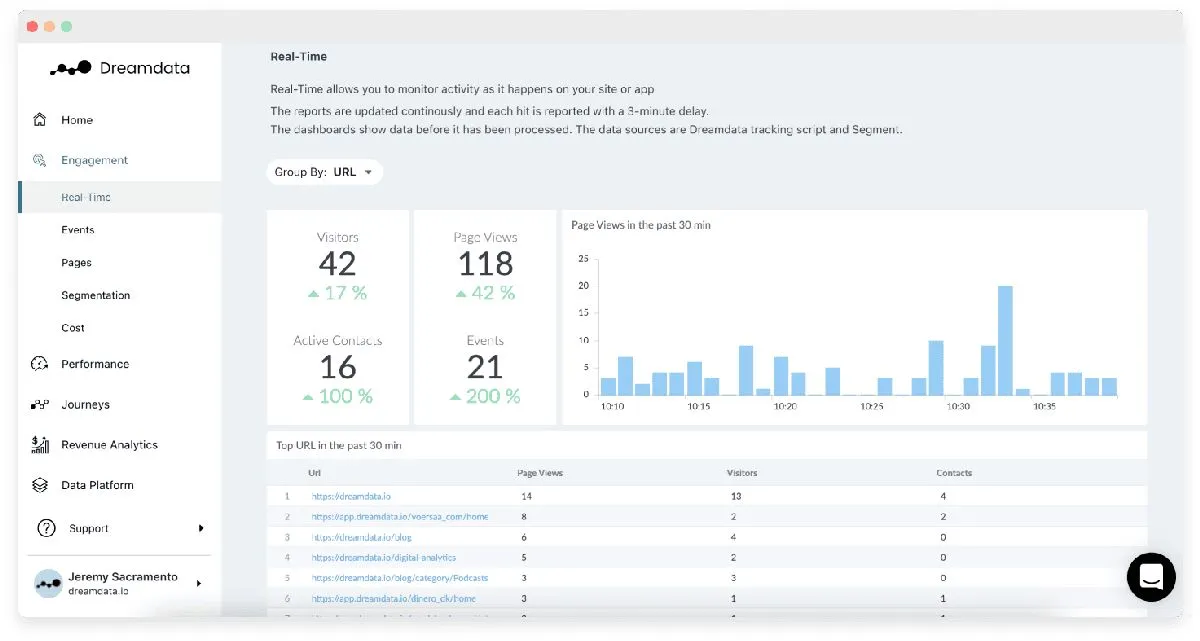Open the https://dreamdata.io link
The width and height of the screenshot is (1200, 641).
point(352,496)
